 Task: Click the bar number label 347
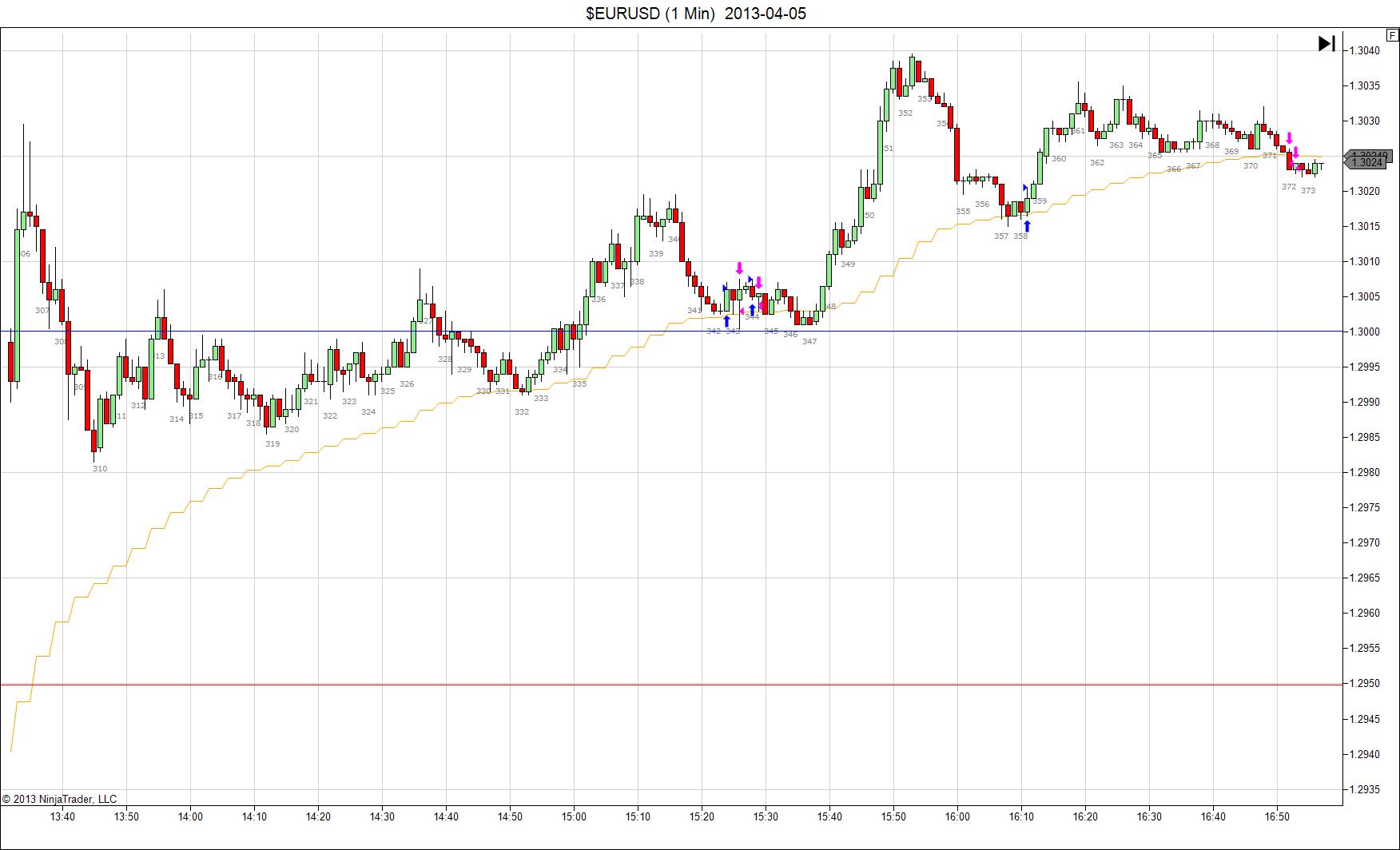pyautogui.click(x=809, y=341)
